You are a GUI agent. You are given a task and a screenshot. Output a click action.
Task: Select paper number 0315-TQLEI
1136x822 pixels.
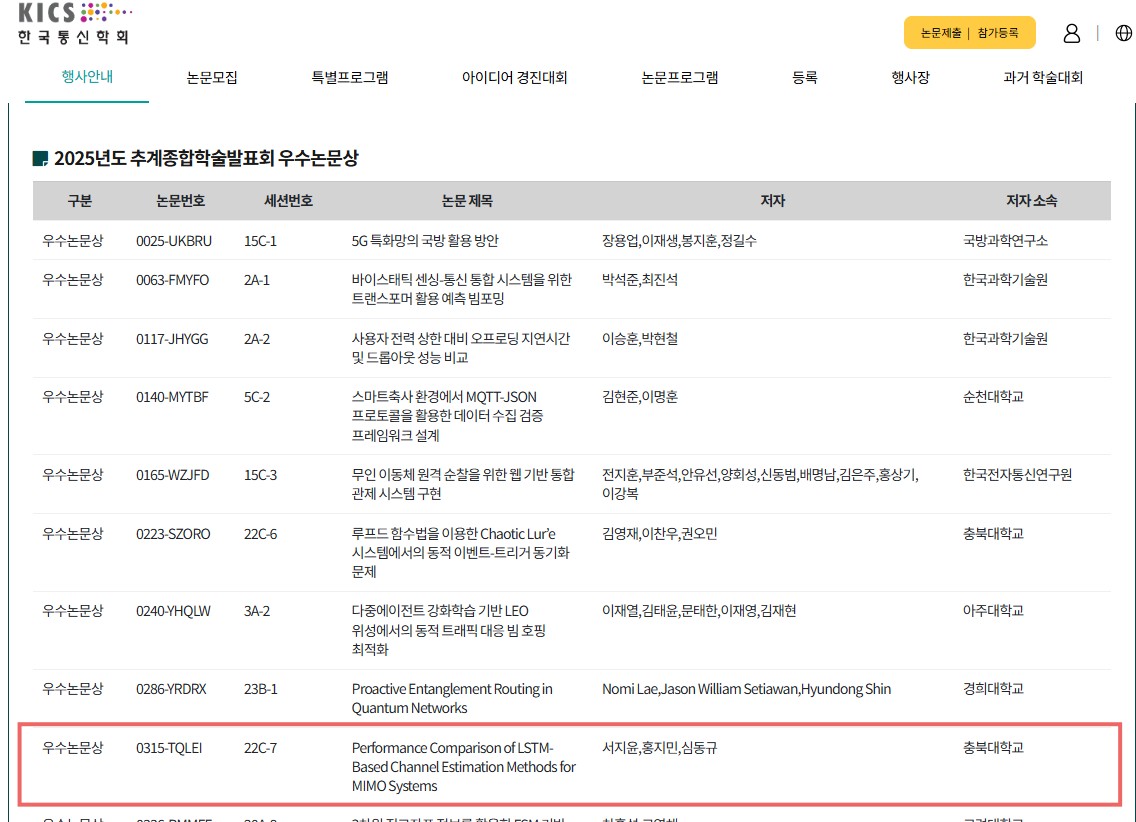[x=169, y=748]
